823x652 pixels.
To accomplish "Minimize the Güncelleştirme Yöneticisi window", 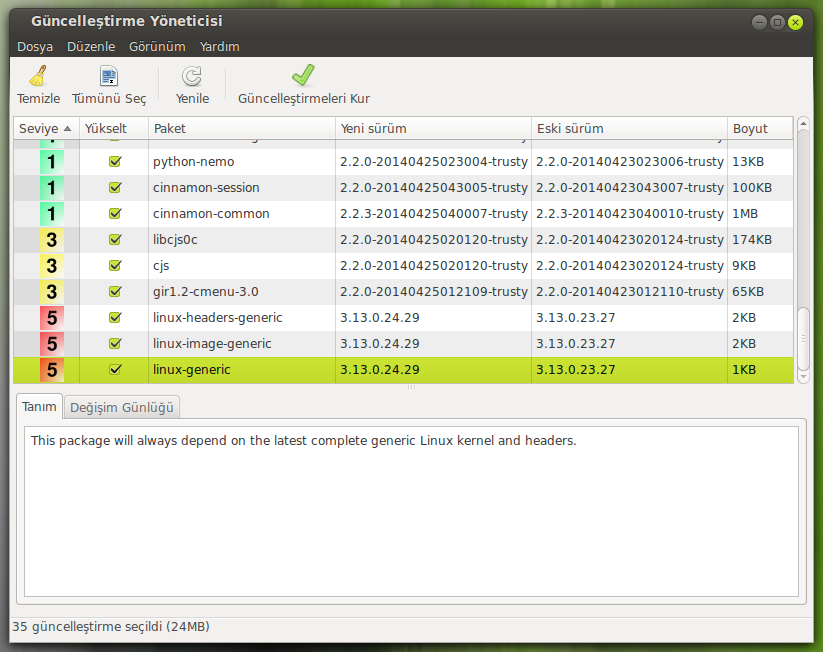I will click(759, 22).
